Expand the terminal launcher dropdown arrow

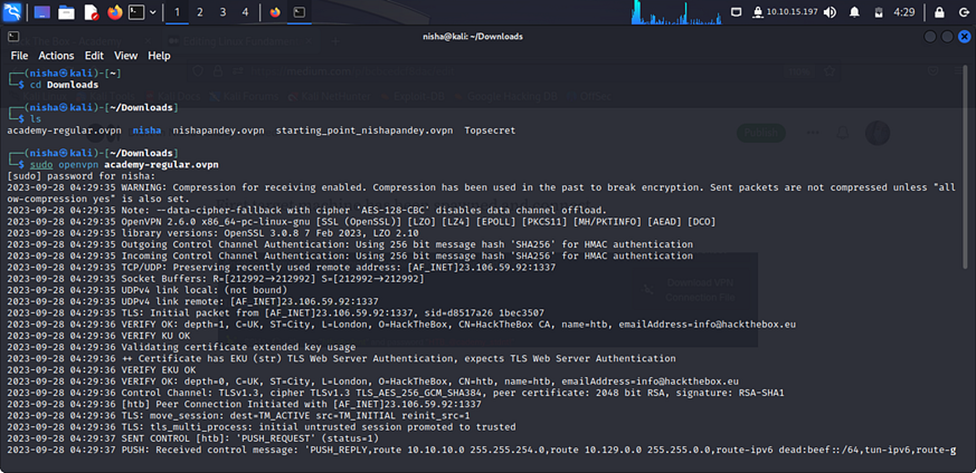153,12
